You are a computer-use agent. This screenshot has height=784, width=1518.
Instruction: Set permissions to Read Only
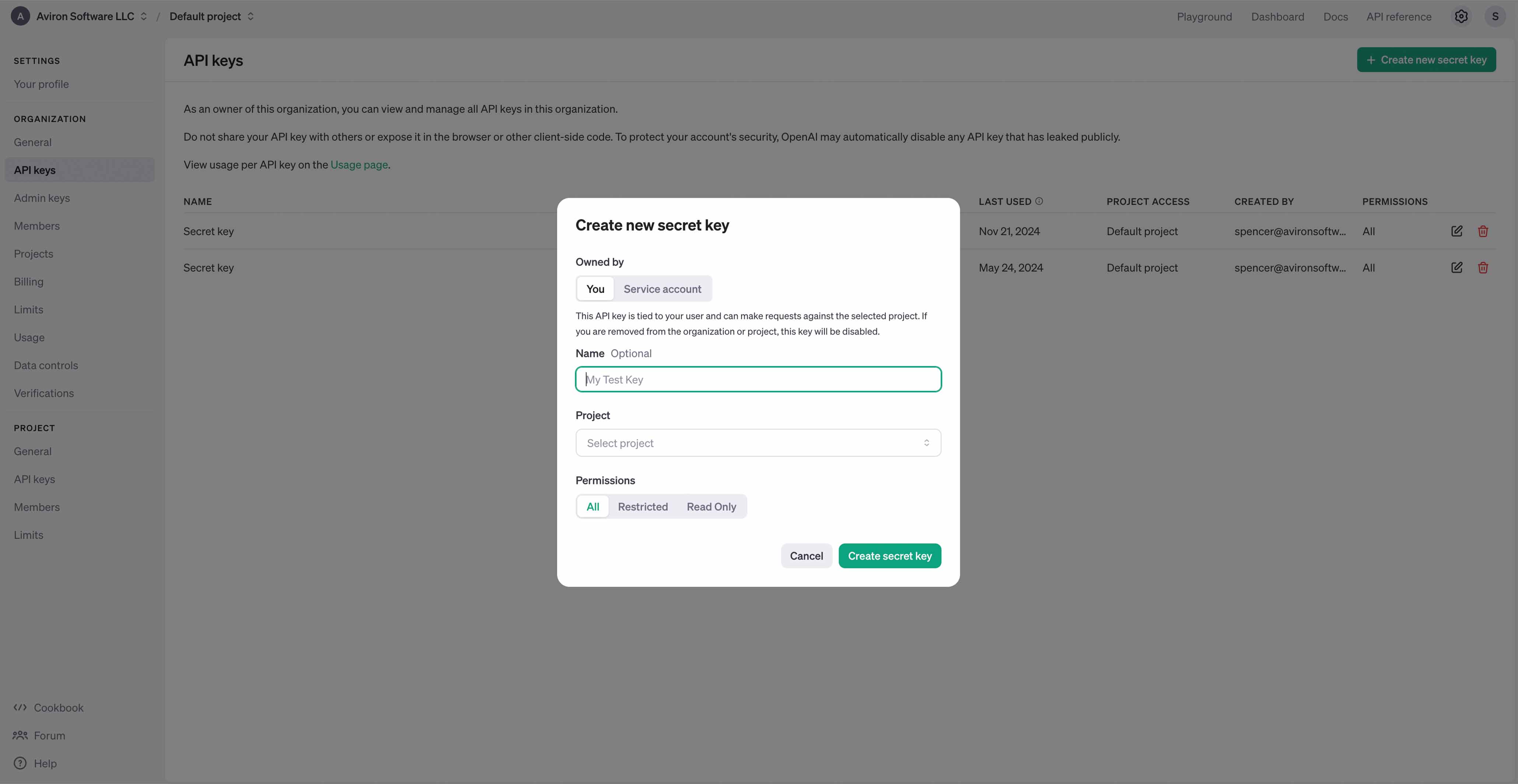coord(711,507)
